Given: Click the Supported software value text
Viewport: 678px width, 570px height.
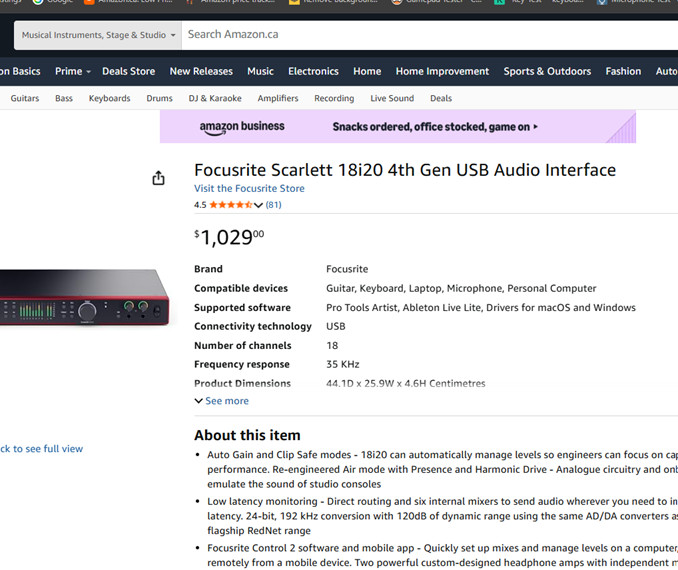Looking at the screenshot, I should point(481,307).
